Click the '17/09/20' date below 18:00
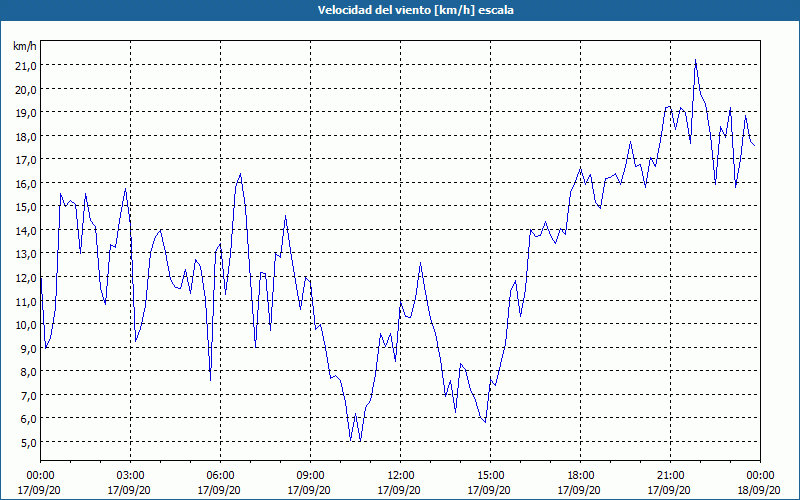This screenshot has height=500, width=800. (x=580, y=490)
